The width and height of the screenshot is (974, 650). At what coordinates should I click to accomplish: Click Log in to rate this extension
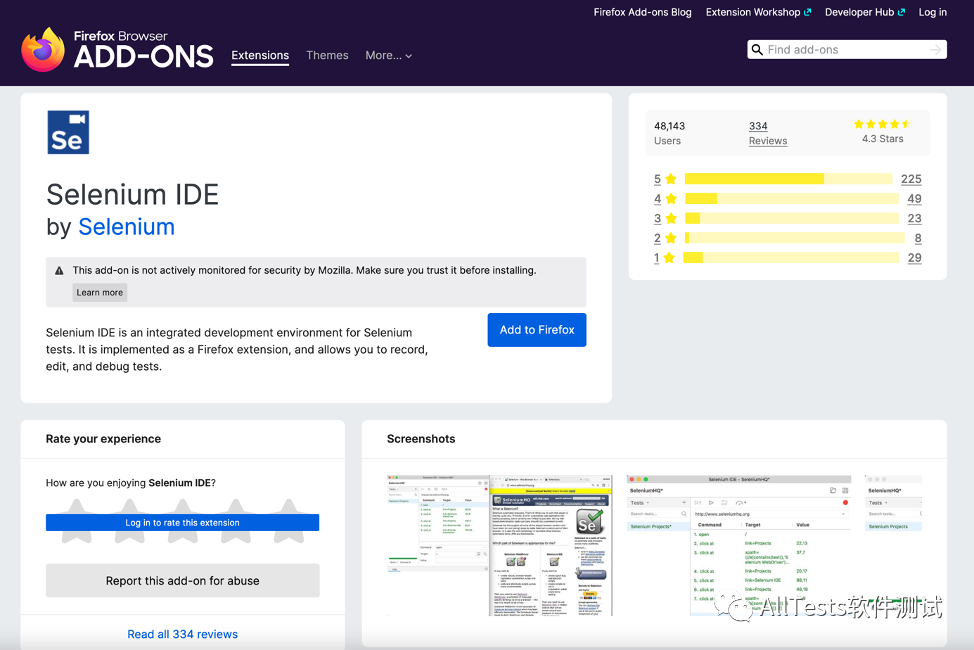[x=183, y=523]
